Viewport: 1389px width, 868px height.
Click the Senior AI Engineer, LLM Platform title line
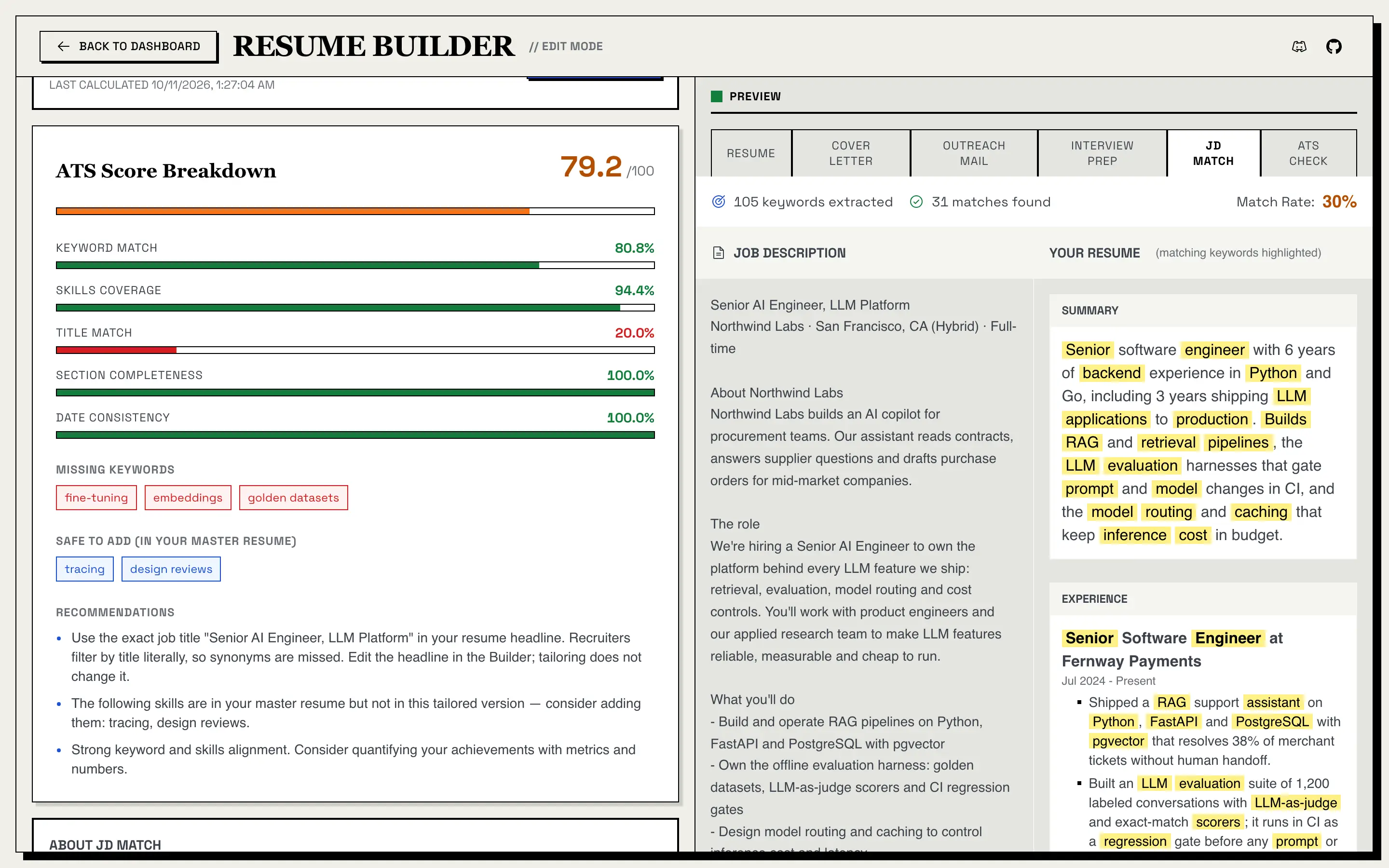click(x=810, y=305)
